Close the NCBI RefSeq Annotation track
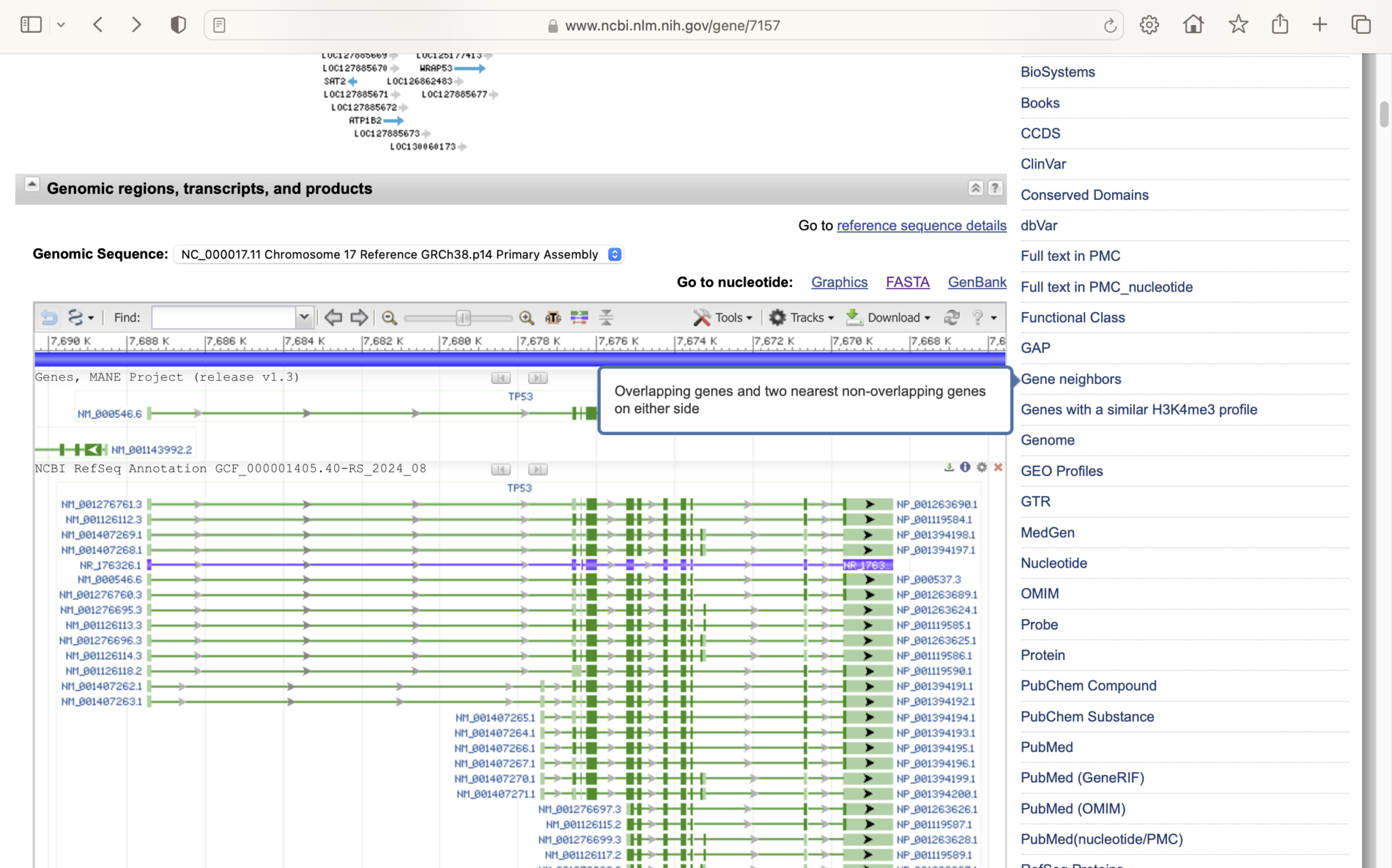Image resolution: width=1392 pixels, height=868 pixels. click(x=997, y=468)
